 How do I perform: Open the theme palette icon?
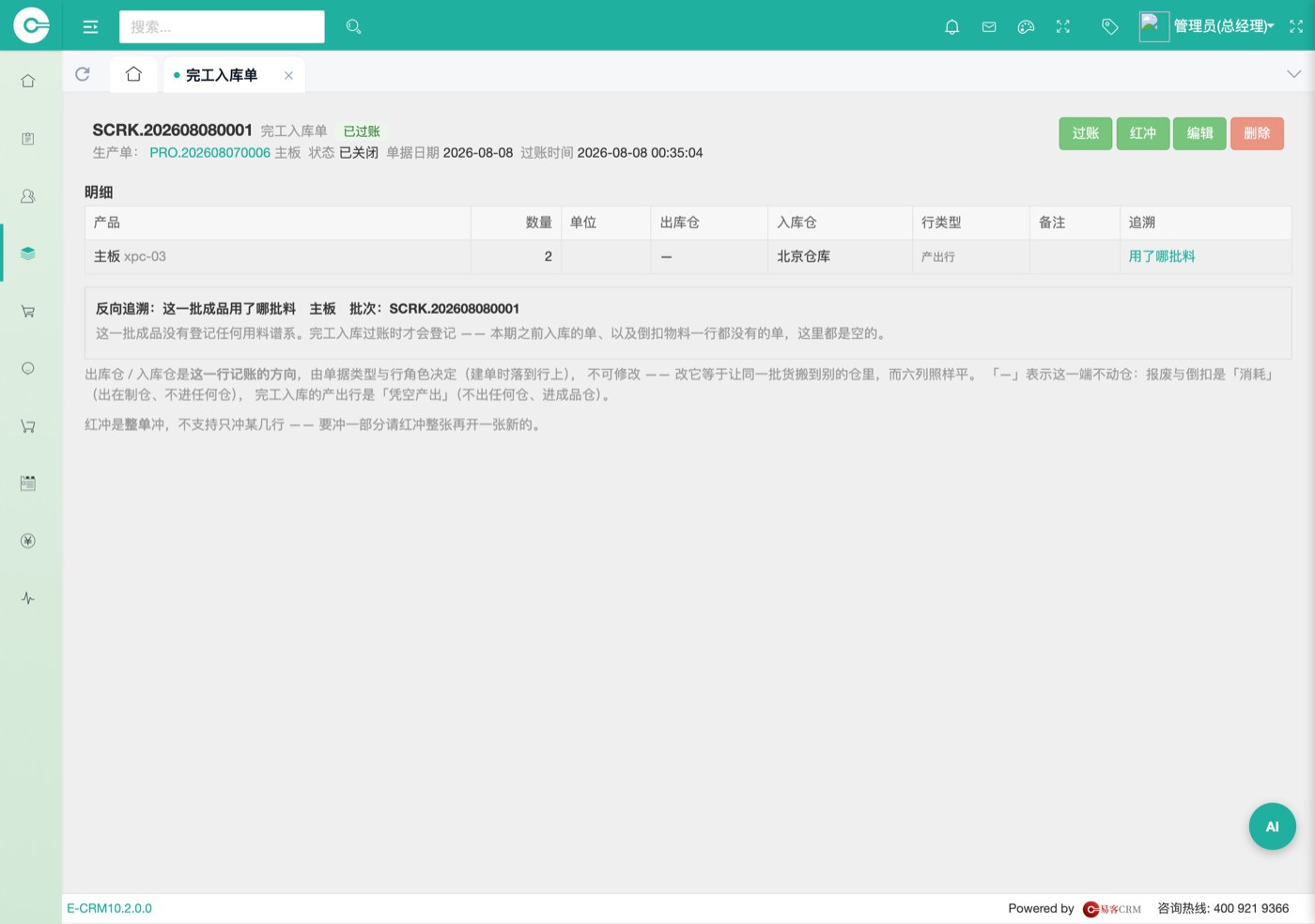coord(1026,27)
